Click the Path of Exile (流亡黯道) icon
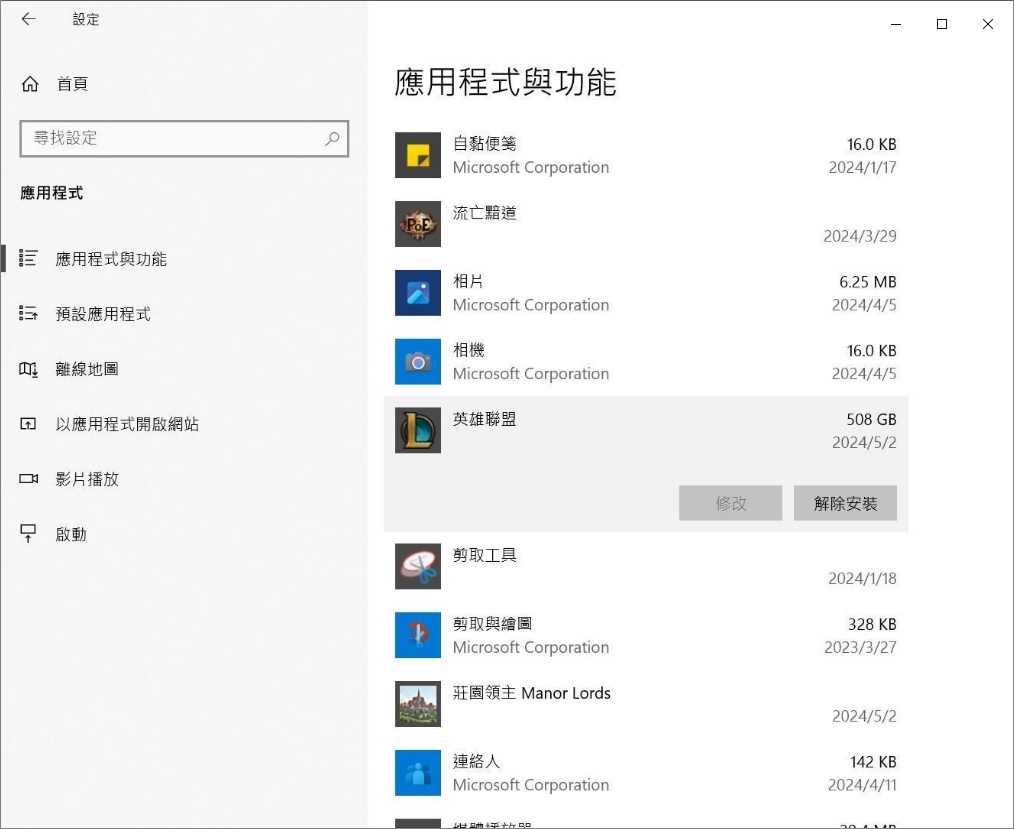 [418, 224]
